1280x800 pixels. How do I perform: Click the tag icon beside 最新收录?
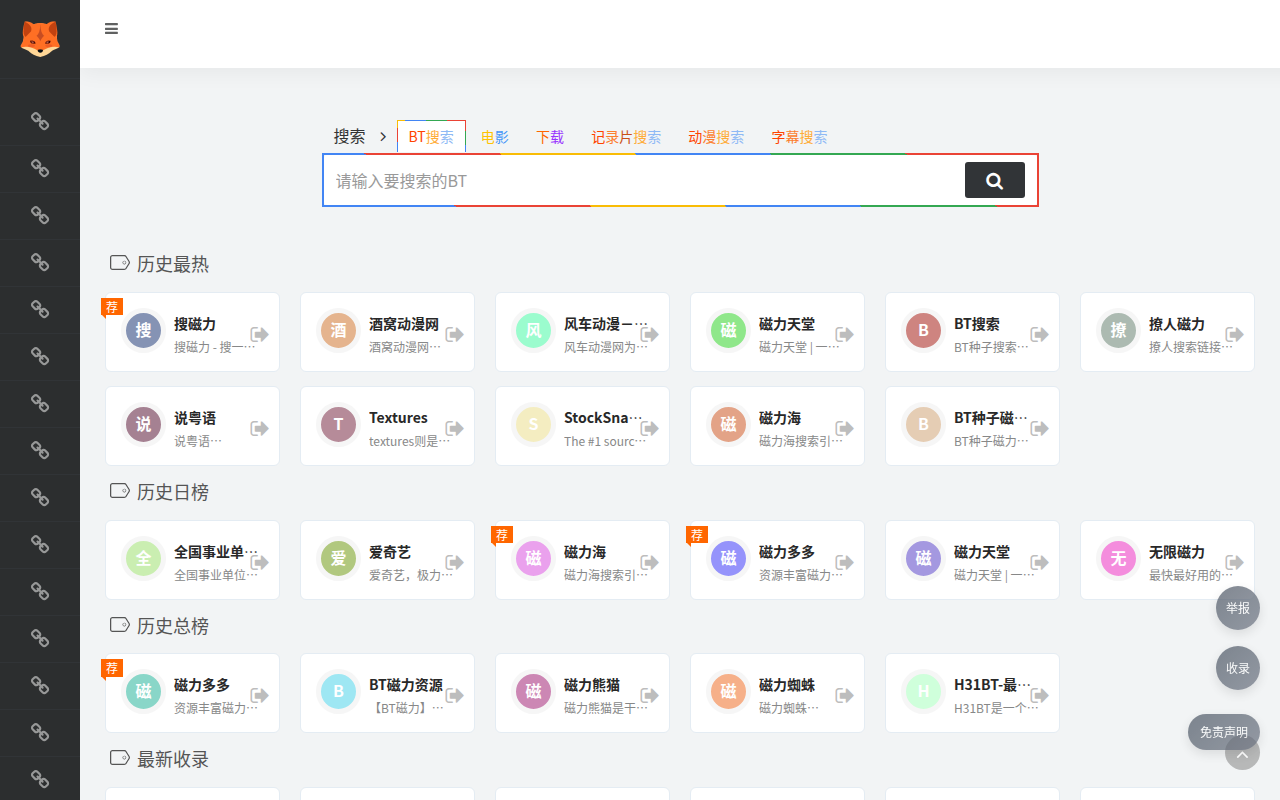pyautogui.click(x=120, y=758)
